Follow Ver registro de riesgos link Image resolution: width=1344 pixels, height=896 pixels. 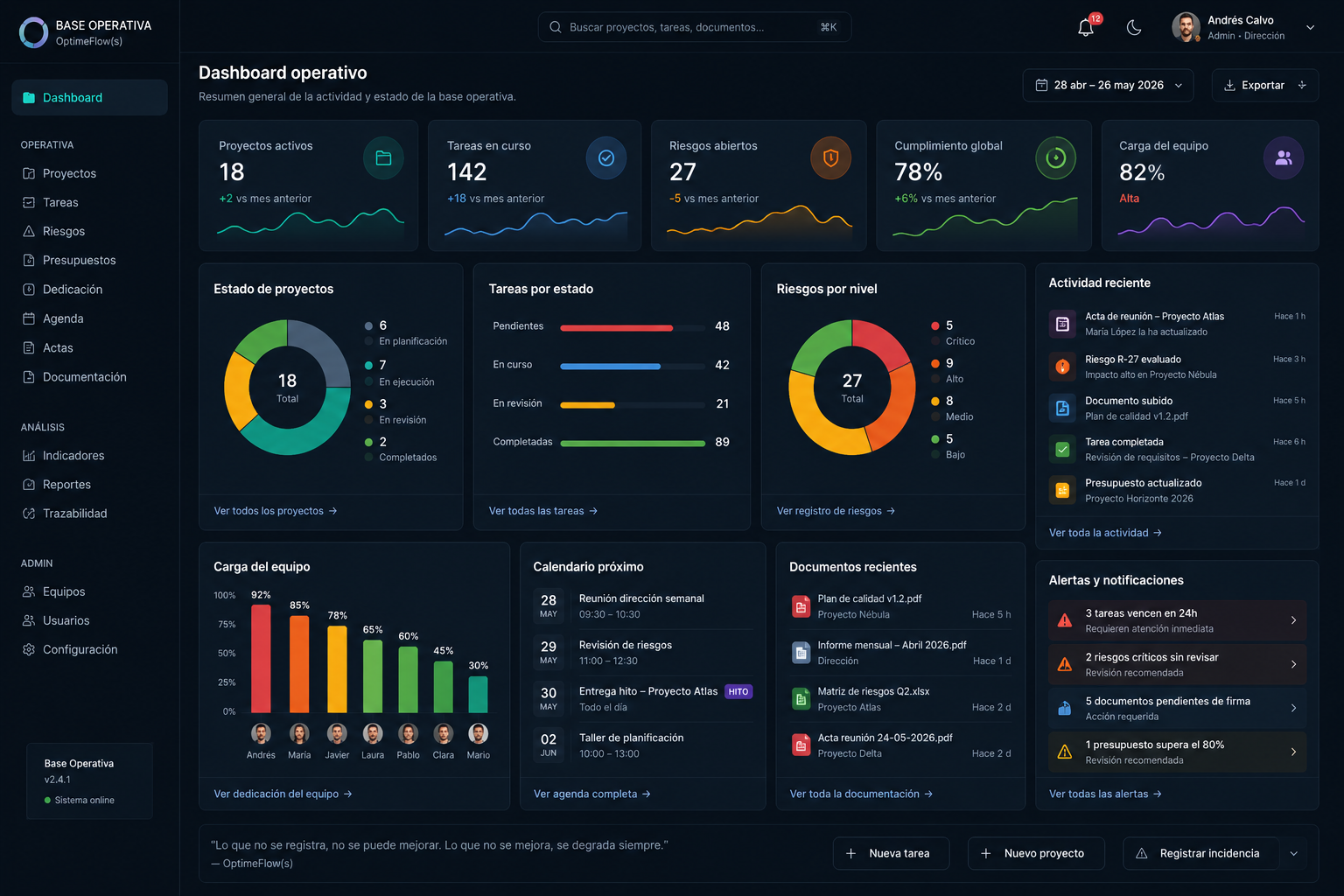[x=836, y=511]
